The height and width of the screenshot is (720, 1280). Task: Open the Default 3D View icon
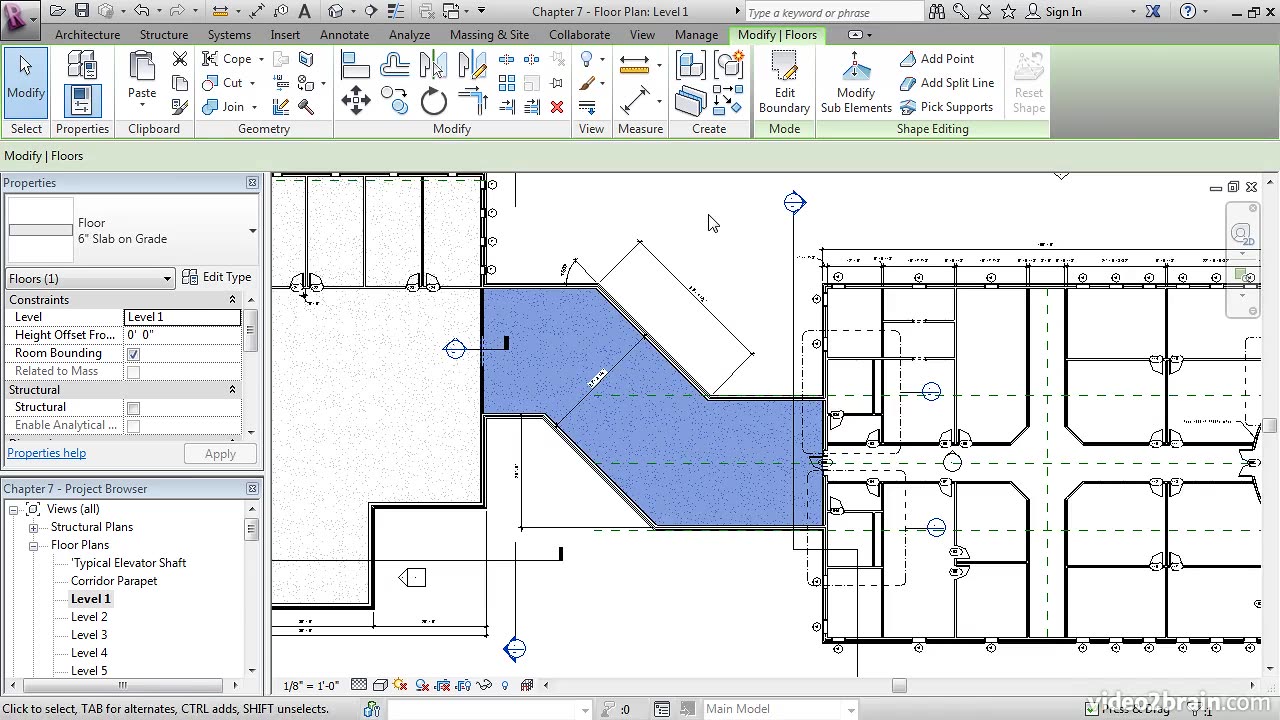(336, 12)
